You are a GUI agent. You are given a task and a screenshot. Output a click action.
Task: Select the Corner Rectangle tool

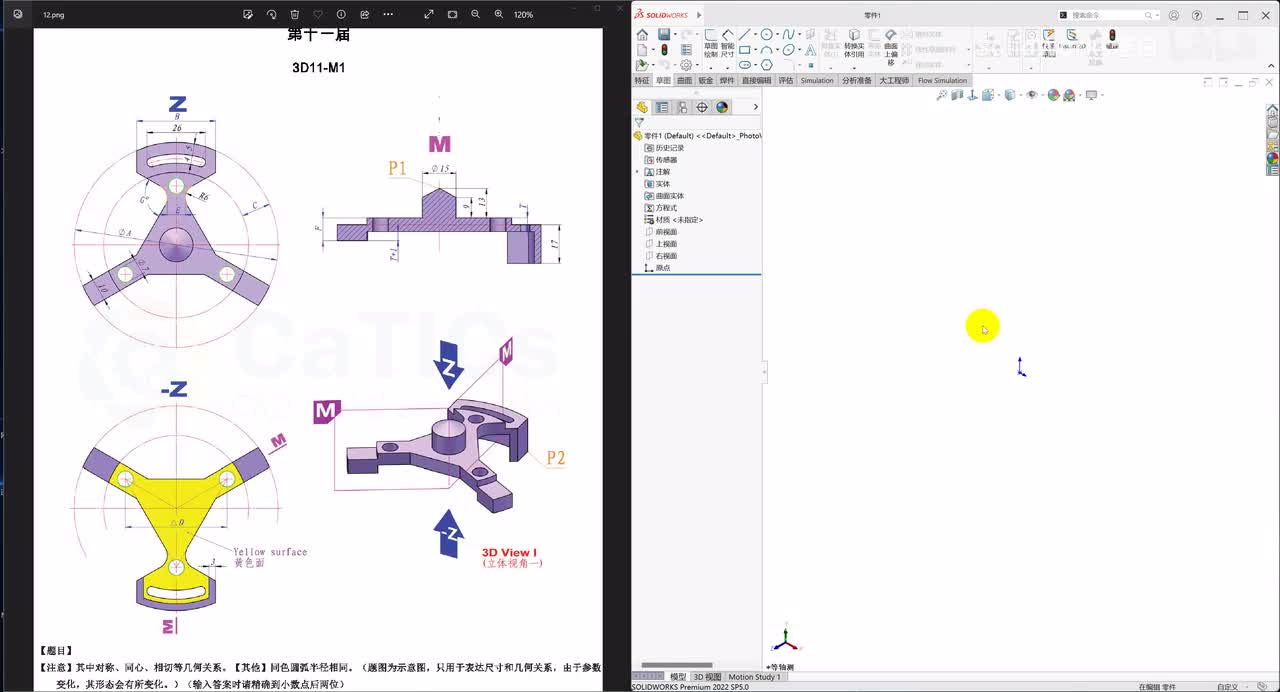coord(744,50)
